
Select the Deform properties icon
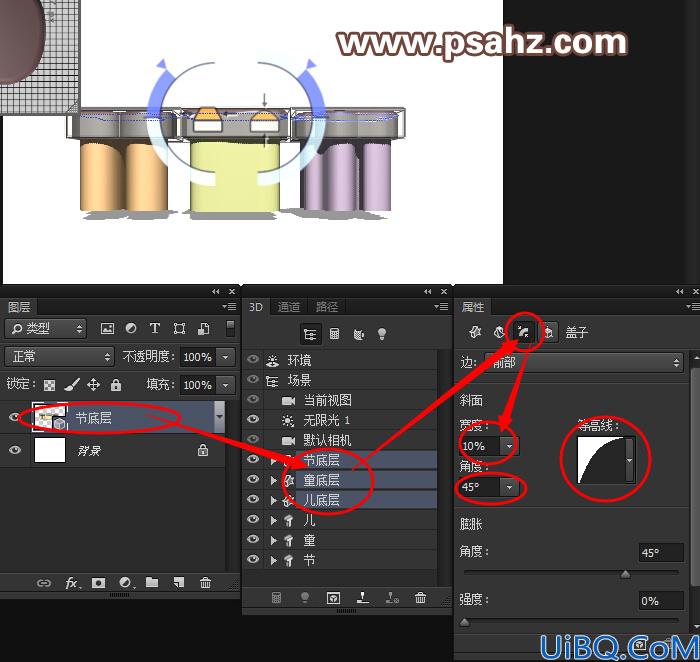499,332
